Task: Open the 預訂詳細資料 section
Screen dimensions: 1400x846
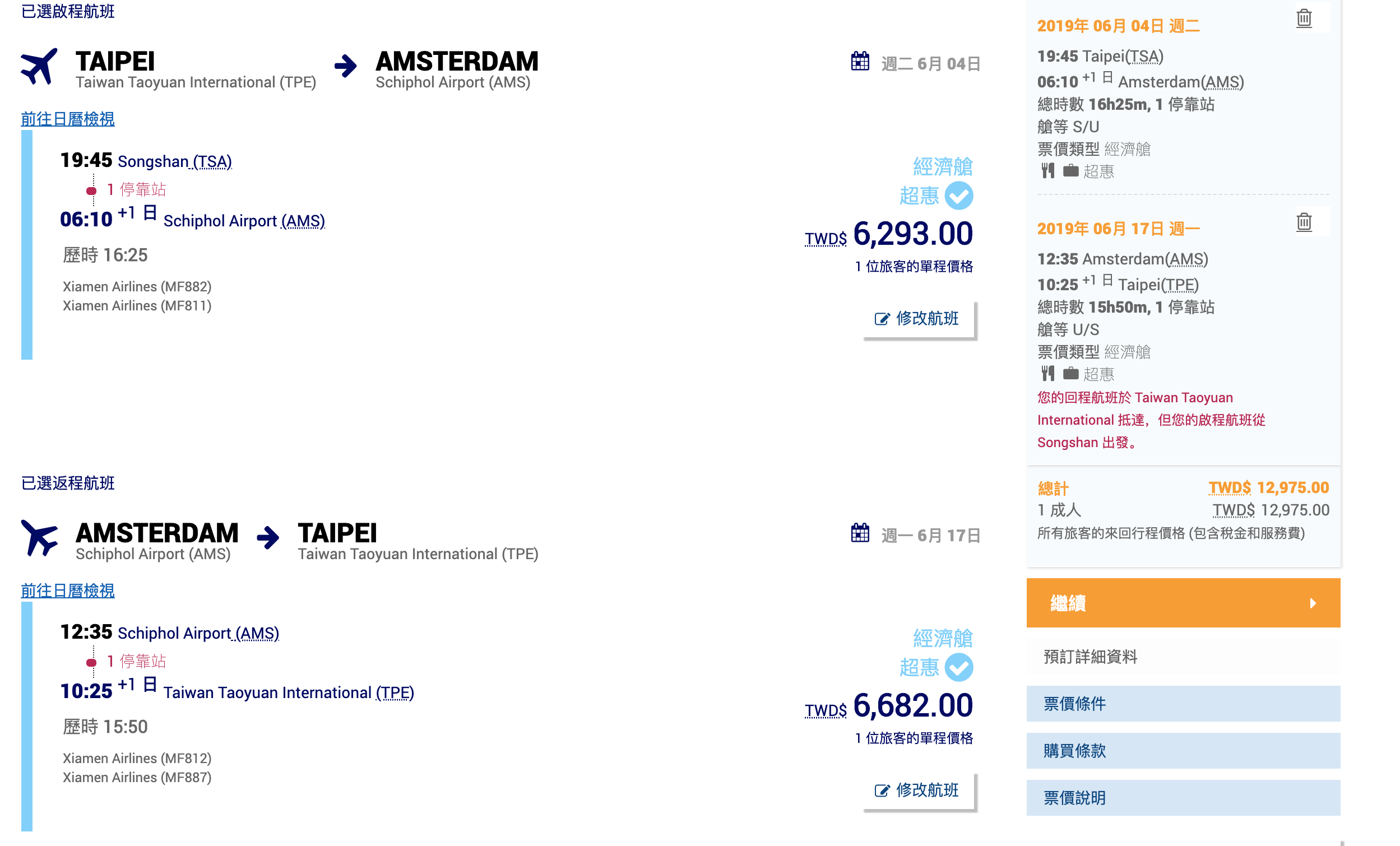Action: pyautogui.click(x=1183, y=657)
